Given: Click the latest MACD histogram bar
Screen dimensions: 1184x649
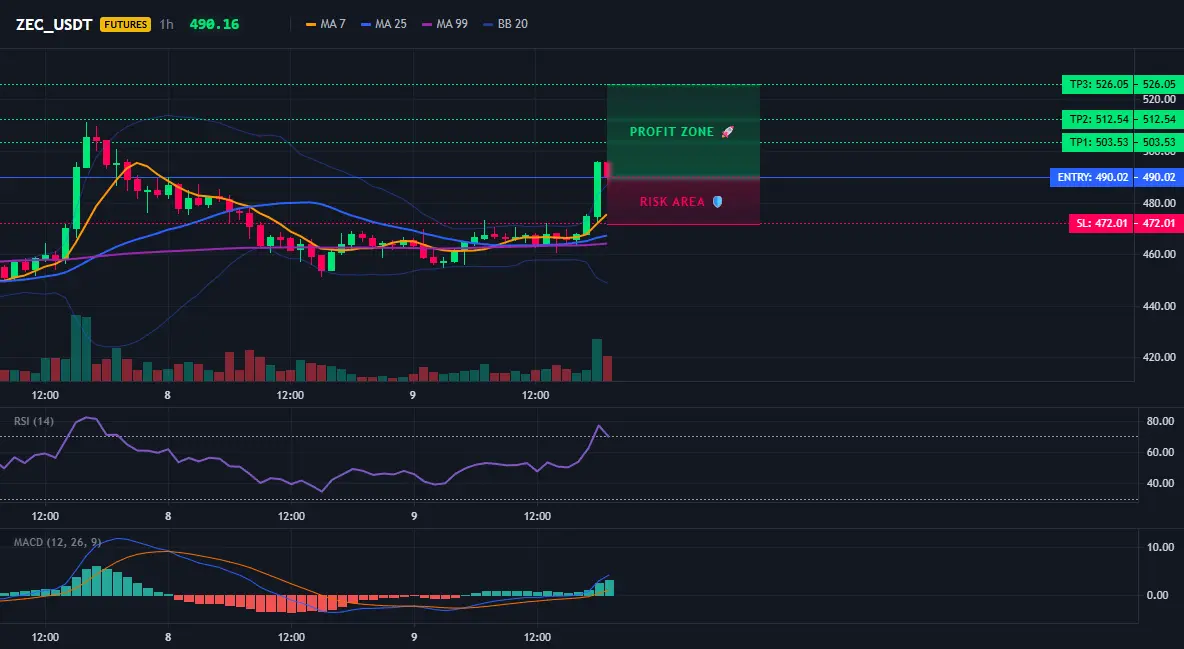Looking at the screenshot, I should click(609, 588).
